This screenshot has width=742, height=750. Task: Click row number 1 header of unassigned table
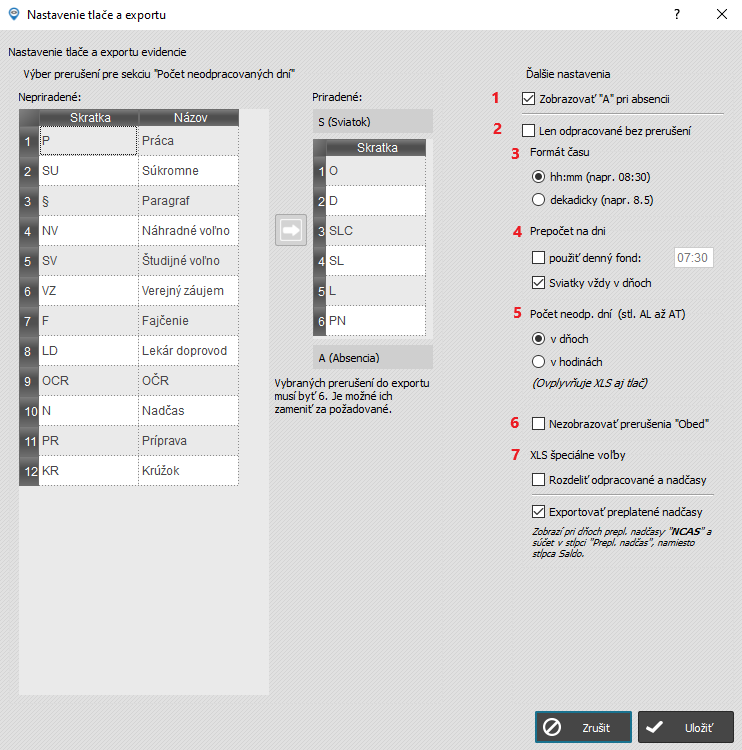29,141
